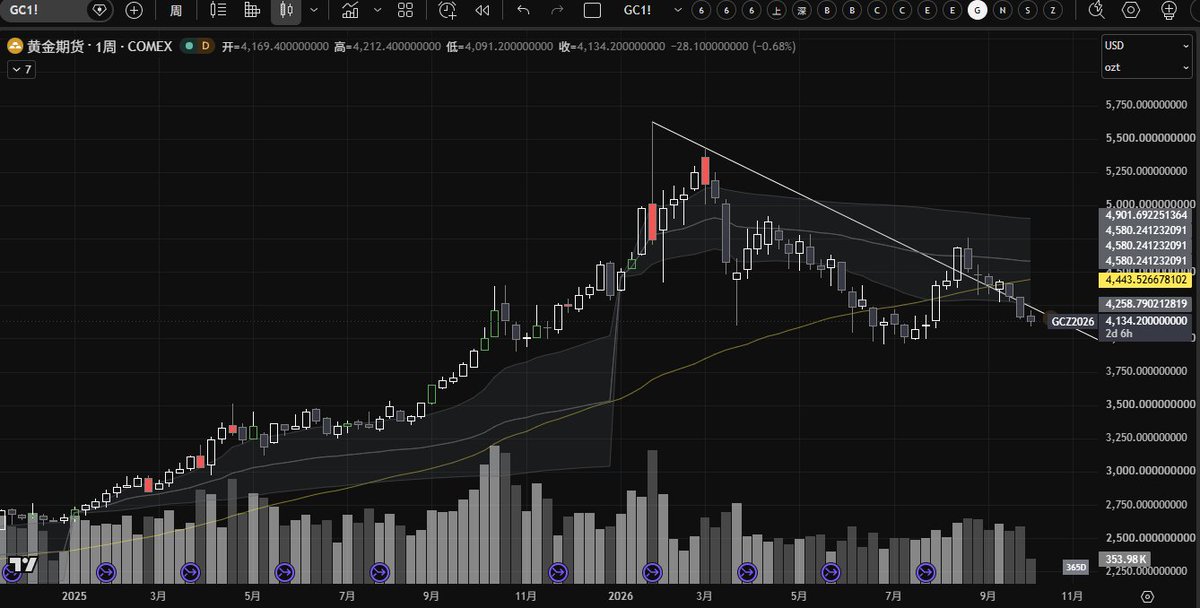Switch to the N circle button

coord(1002,10)
